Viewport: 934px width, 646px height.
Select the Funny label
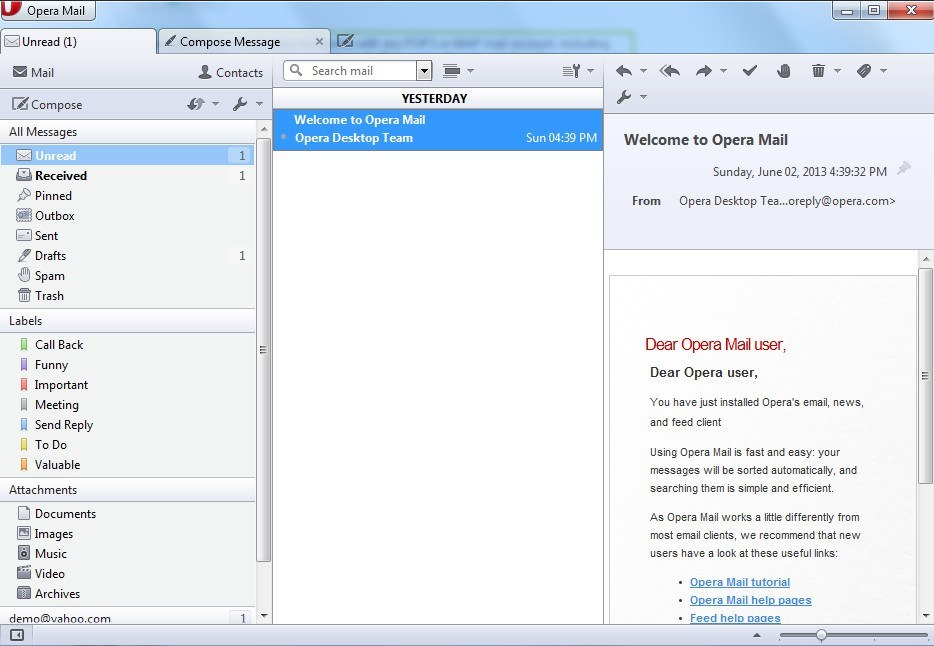(127, 364)
